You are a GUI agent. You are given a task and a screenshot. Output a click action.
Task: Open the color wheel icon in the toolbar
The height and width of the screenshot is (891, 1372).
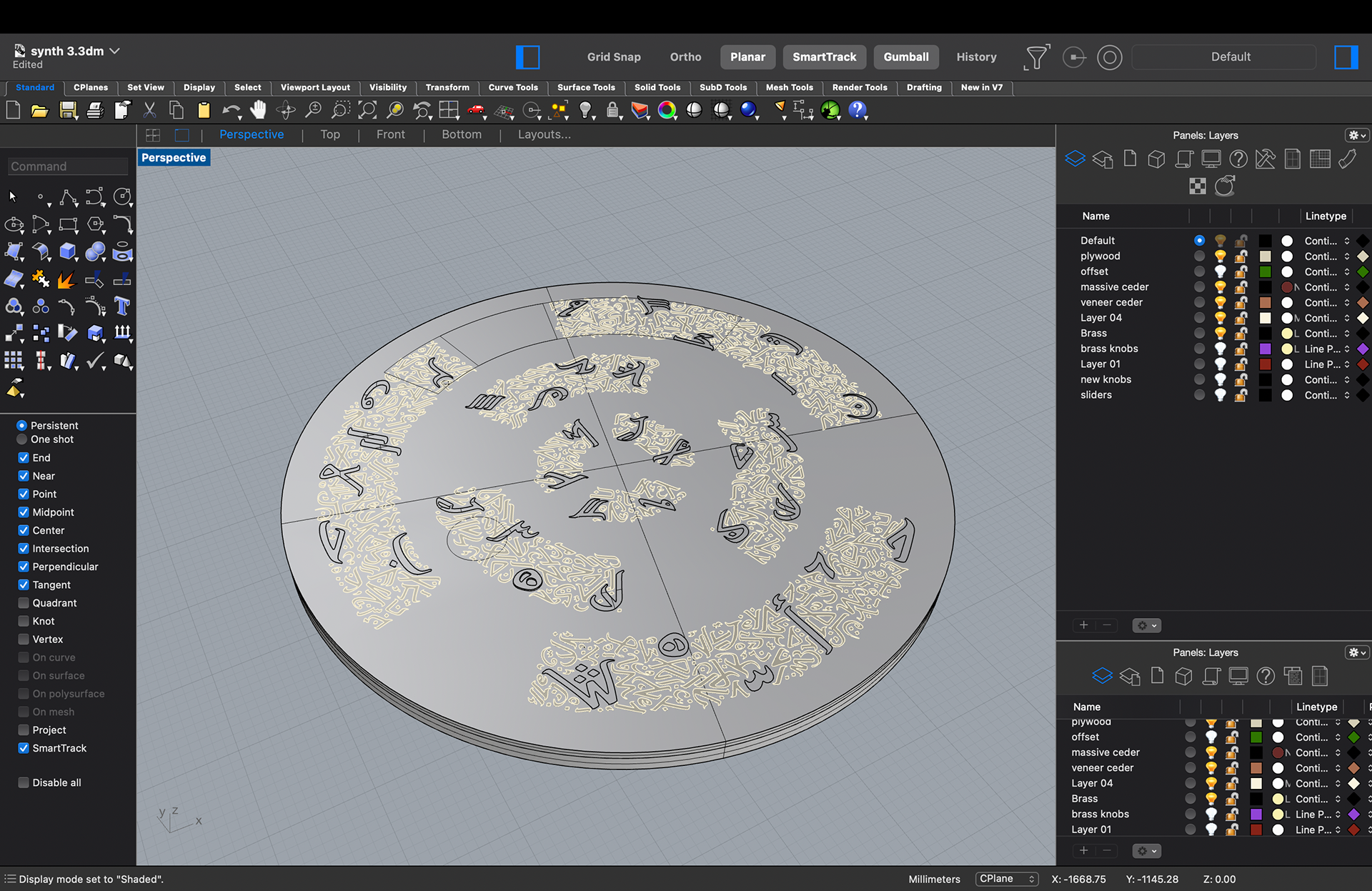coord(667,110)
